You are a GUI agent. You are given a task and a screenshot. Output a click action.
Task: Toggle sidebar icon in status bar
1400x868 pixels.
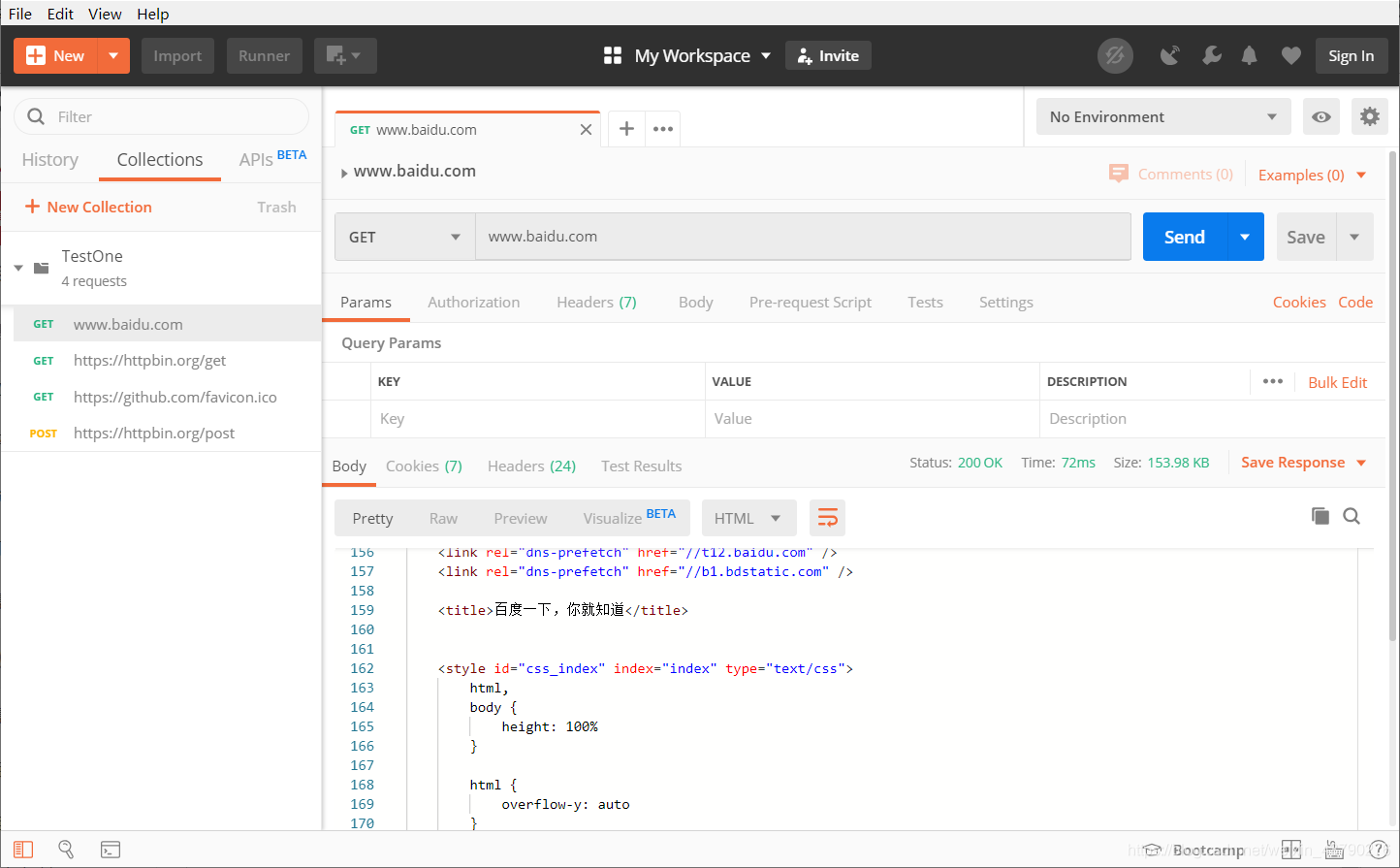pos(23,850)
